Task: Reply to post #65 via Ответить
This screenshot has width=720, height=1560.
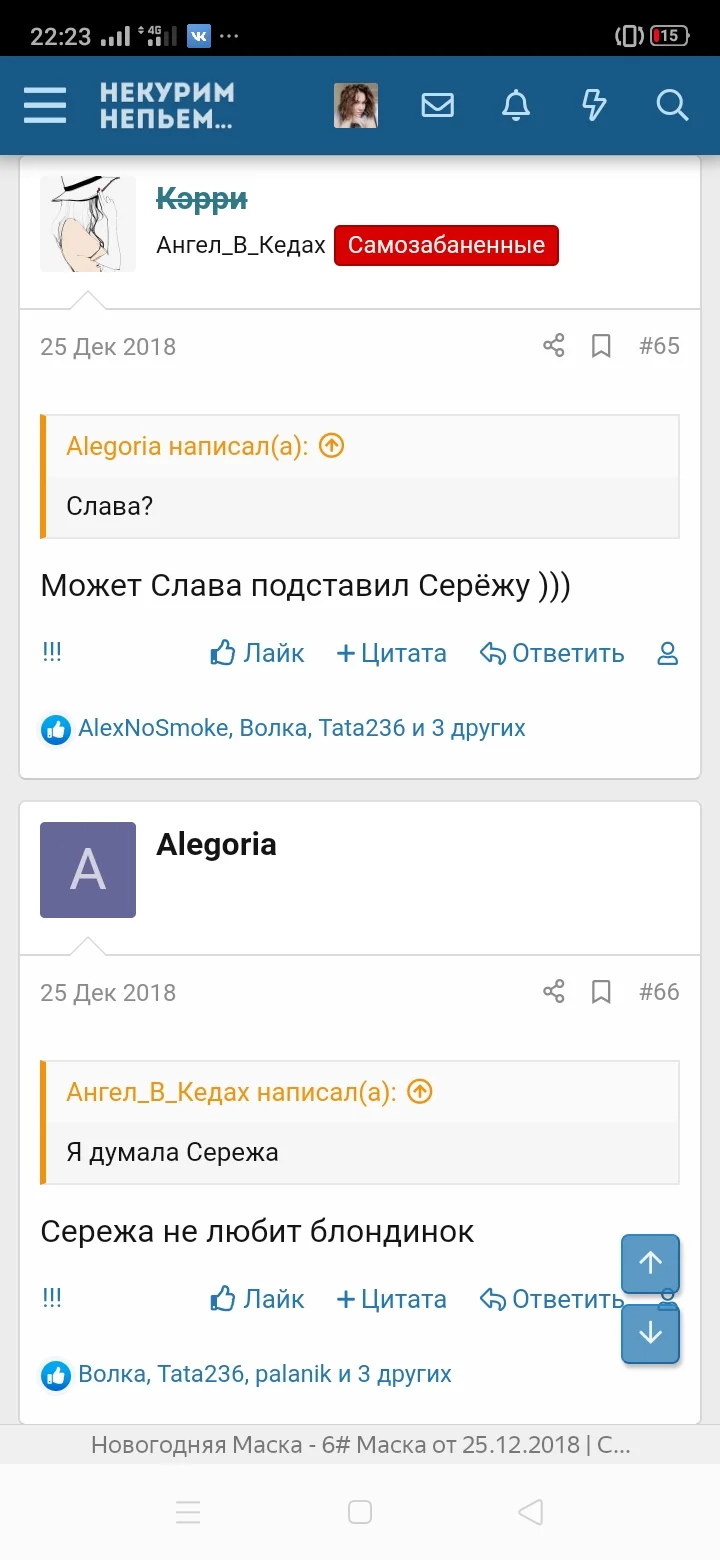Action: 552,652
